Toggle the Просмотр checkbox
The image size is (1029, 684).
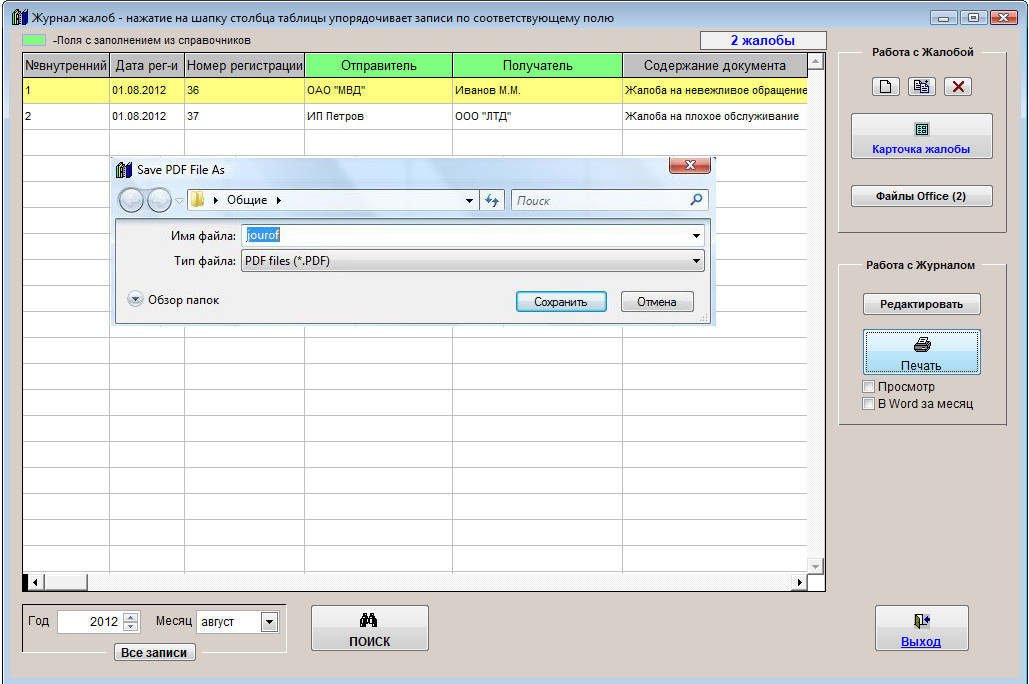pos(868,387)
